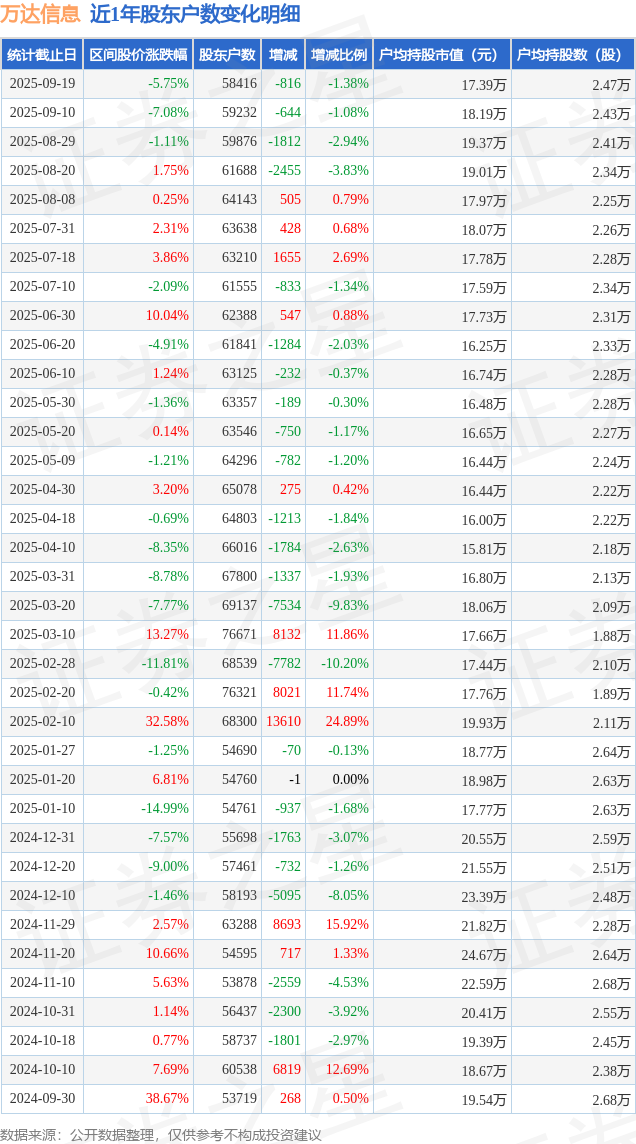The width and height of the screenshot is (636, 1144).
Task: Select the 13610 shareholder increase value
Action: pyautogui.click(x=284, y=722)
